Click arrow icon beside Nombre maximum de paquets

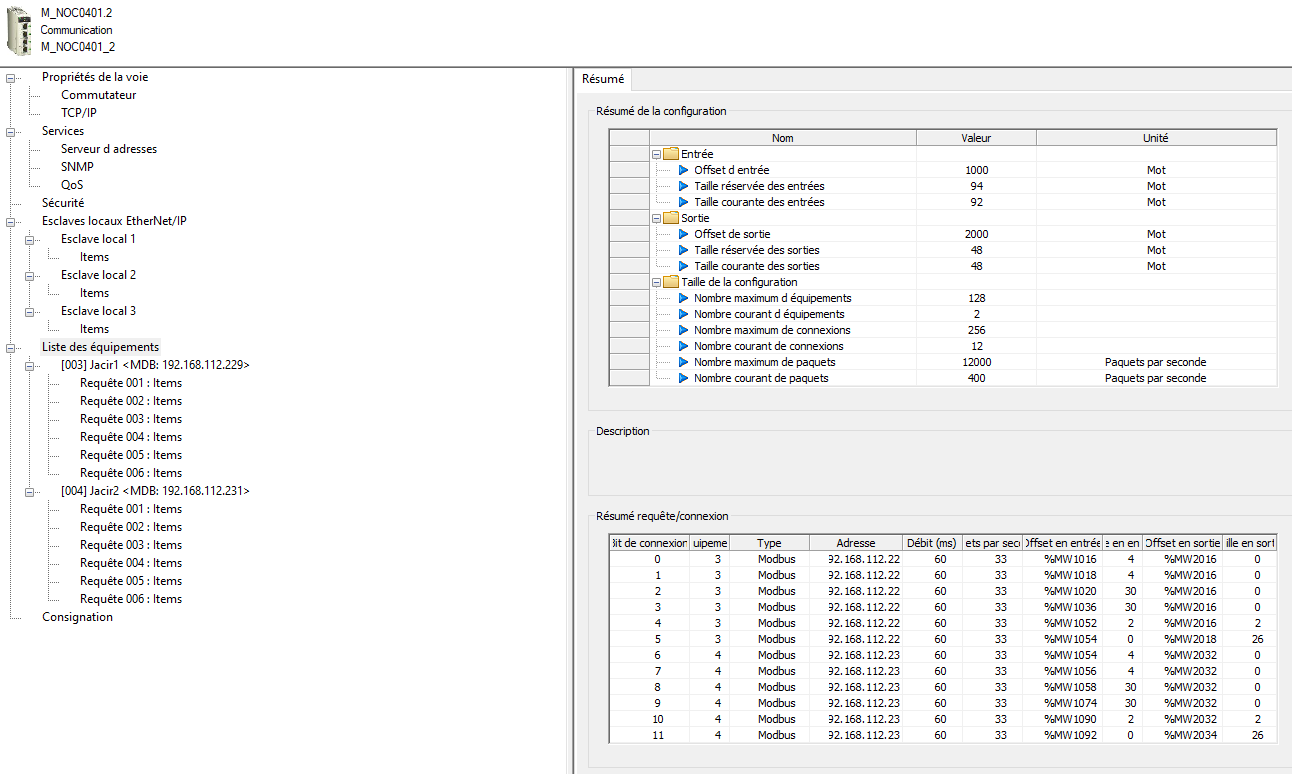[x=684, y=362]
